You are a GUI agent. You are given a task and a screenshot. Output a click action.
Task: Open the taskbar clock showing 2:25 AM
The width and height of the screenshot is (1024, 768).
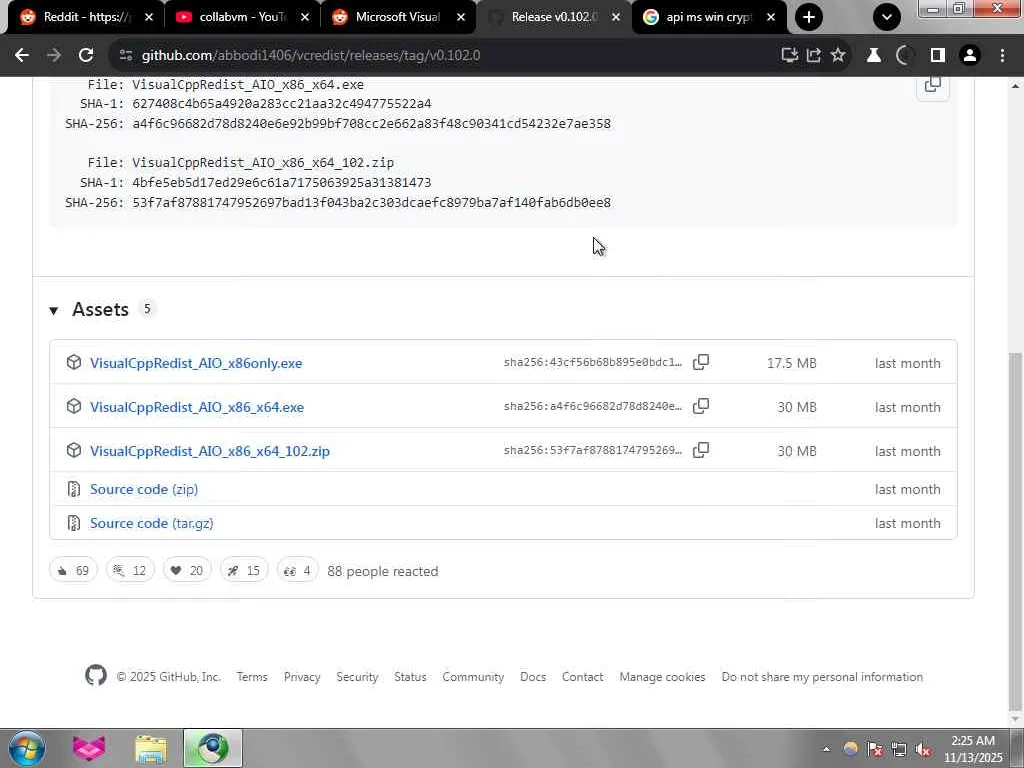pos(973,749)
